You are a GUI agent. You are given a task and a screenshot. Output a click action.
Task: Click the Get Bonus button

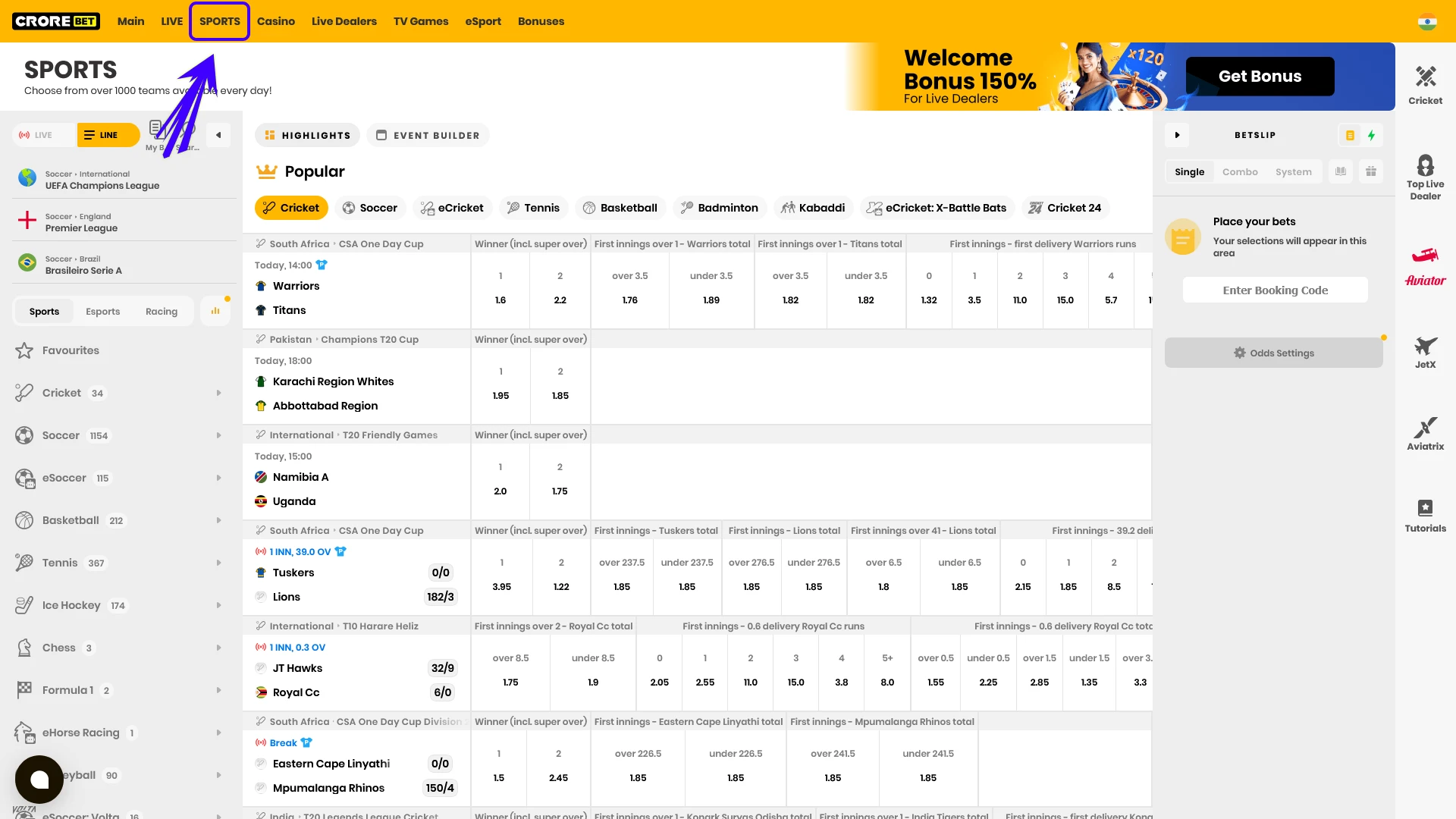point(1260,76)
